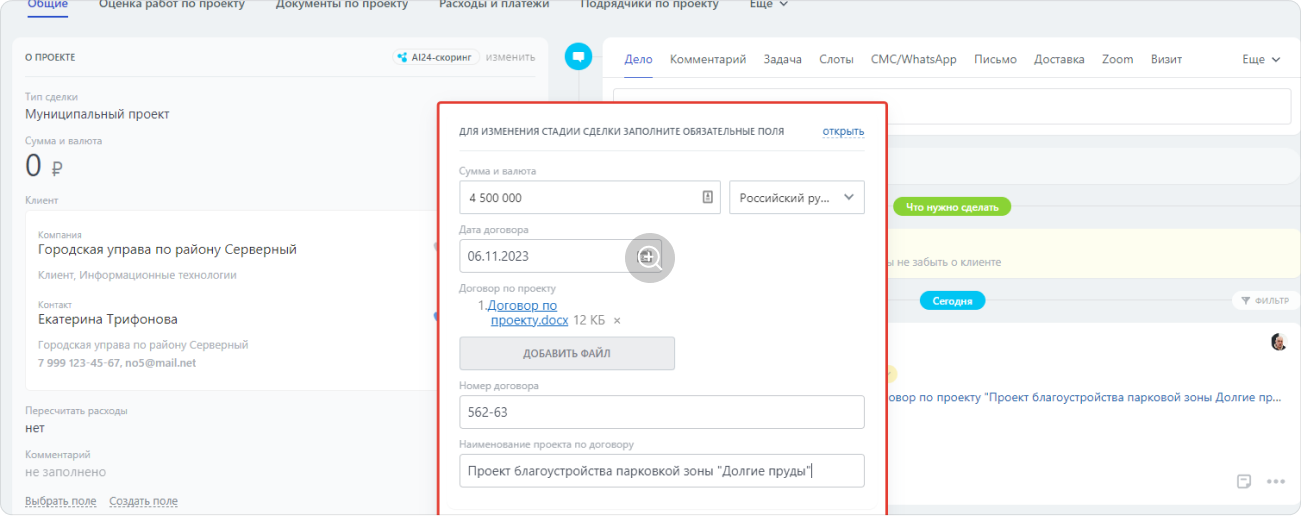Click the AI24-скоринг badge

(436, 57)
